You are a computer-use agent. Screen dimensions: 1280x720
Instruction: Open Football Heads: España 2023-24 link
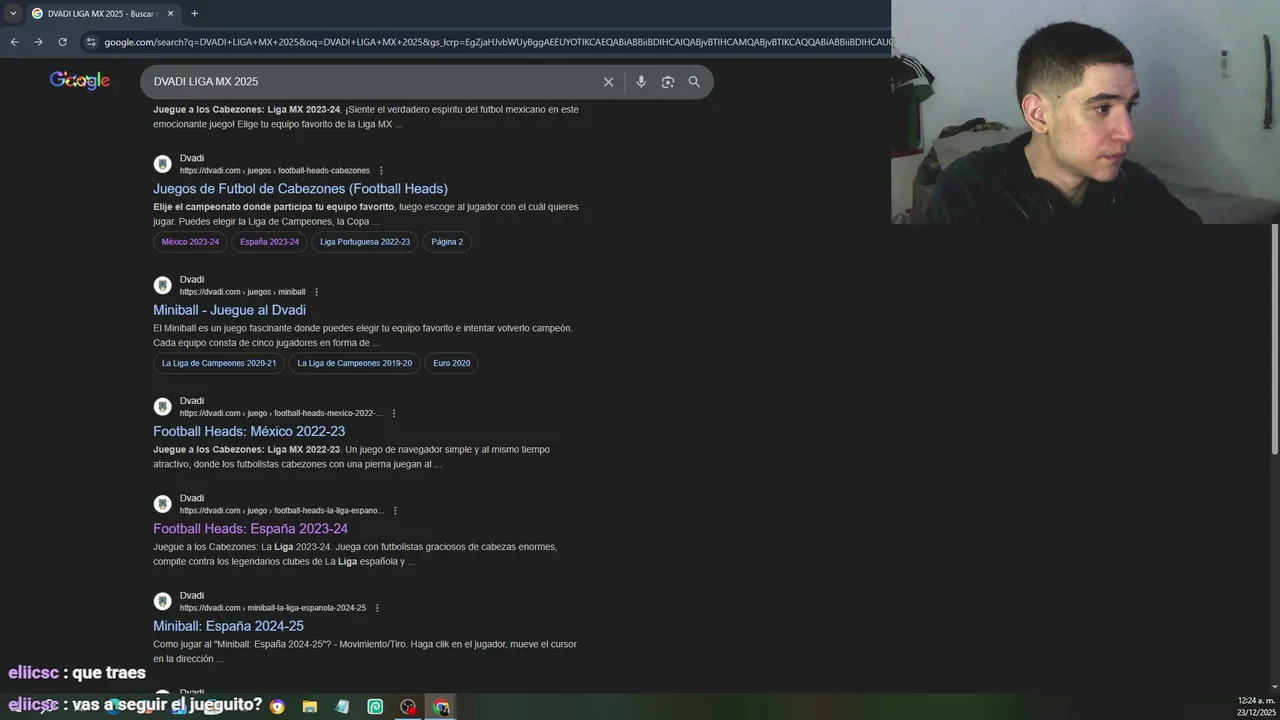[250, 528]
